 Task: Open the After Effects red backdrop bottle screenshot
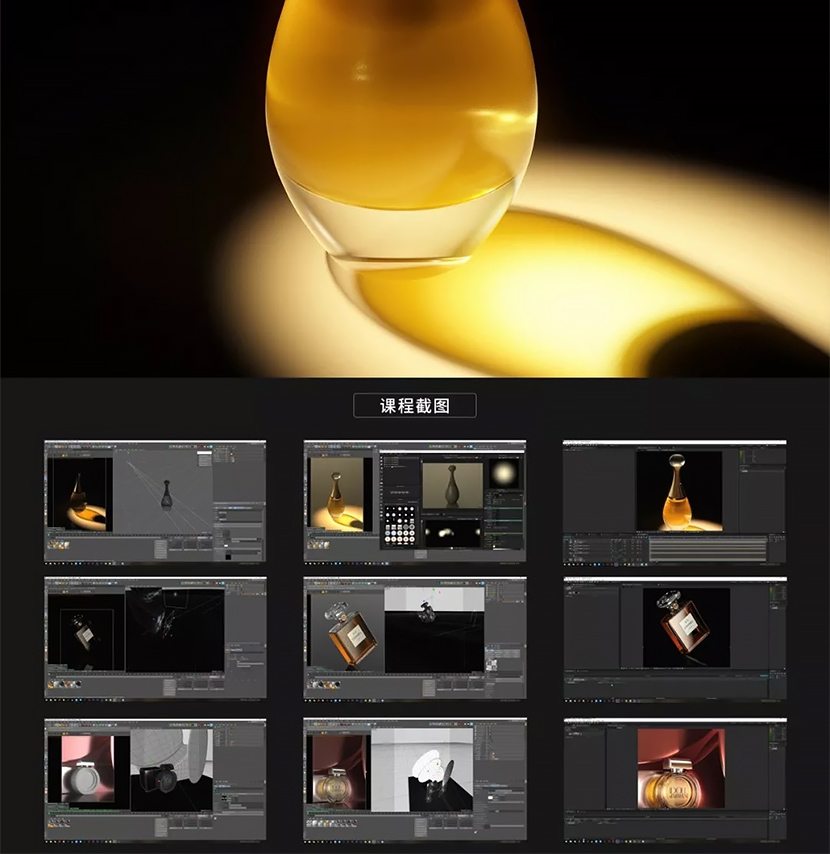click(x=674, y=779)
